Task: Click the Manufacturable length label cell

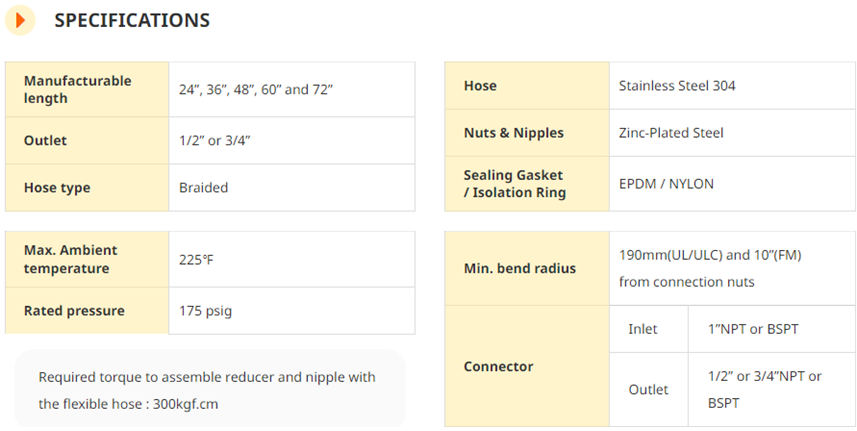Action: pyautogui.click(x=87, y=90)
